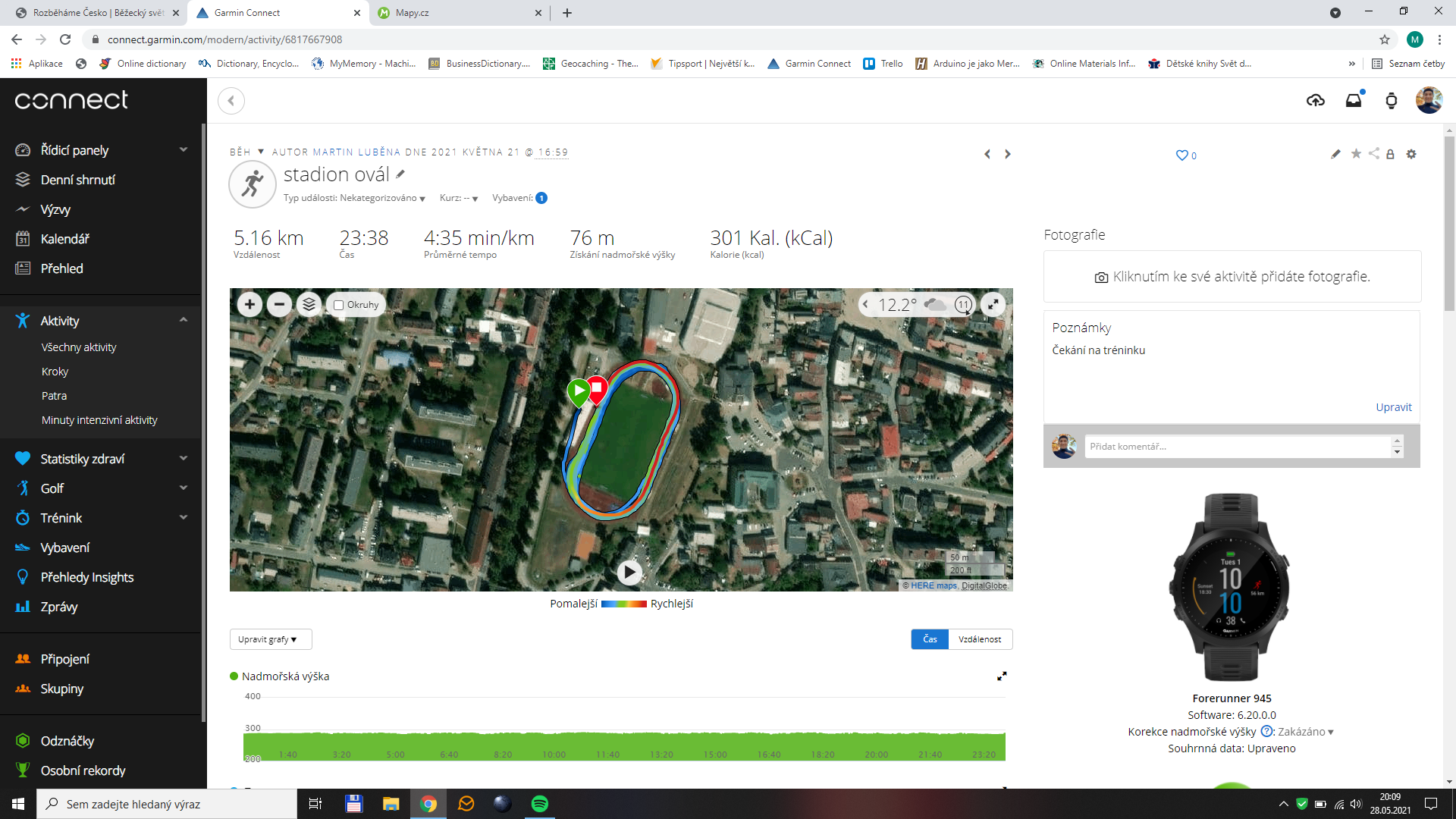Screen dimensions: 1456x819
Task: Click the back arrow circle button
Action: pyautogui.click(x=231, y=100)
